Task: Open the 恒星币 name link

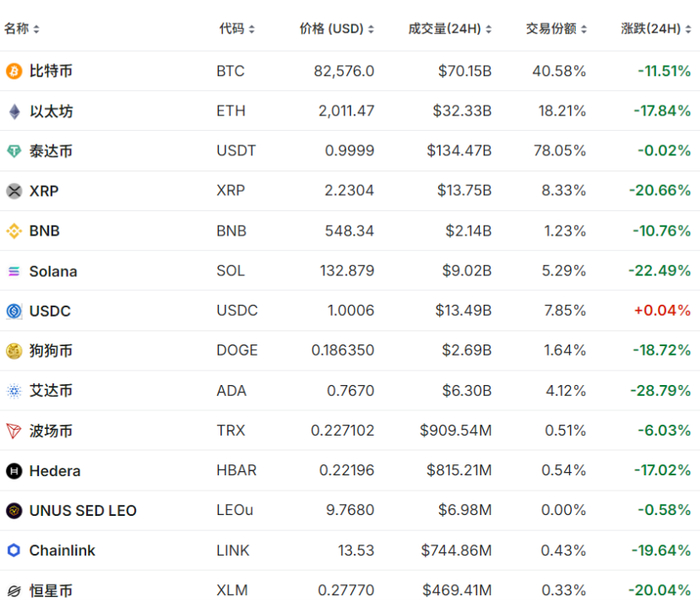Action: tap(51, 591)
